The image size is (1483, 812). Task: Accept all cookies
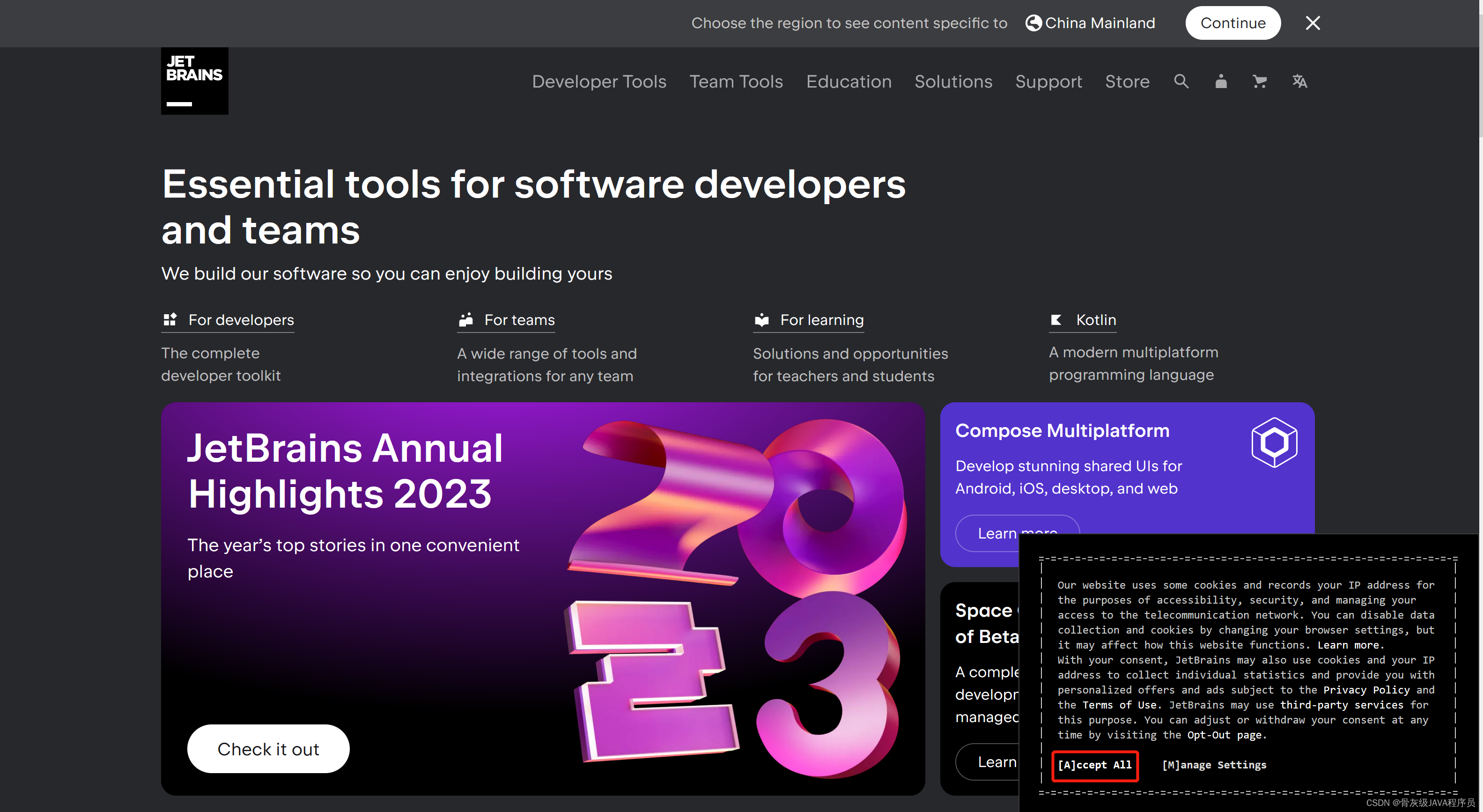tap(1094, 765)
